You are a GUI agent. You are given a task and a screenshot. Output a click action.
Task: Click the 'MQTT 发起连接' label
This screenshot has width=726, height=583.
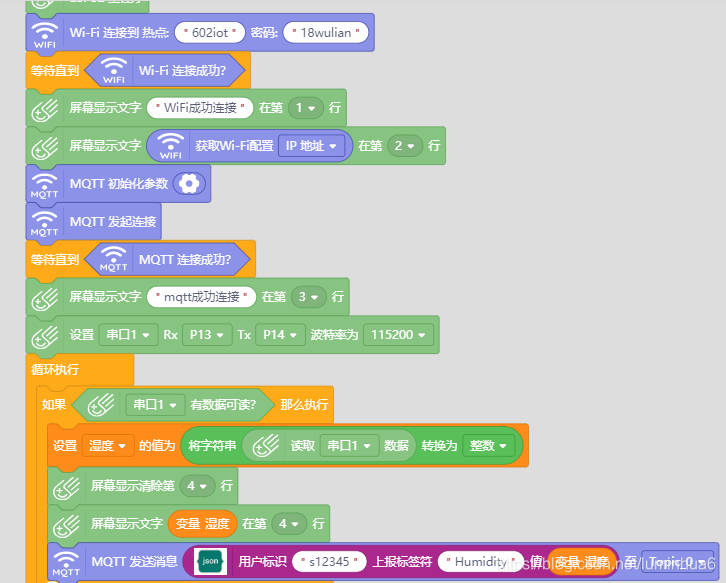click(113, 222)
